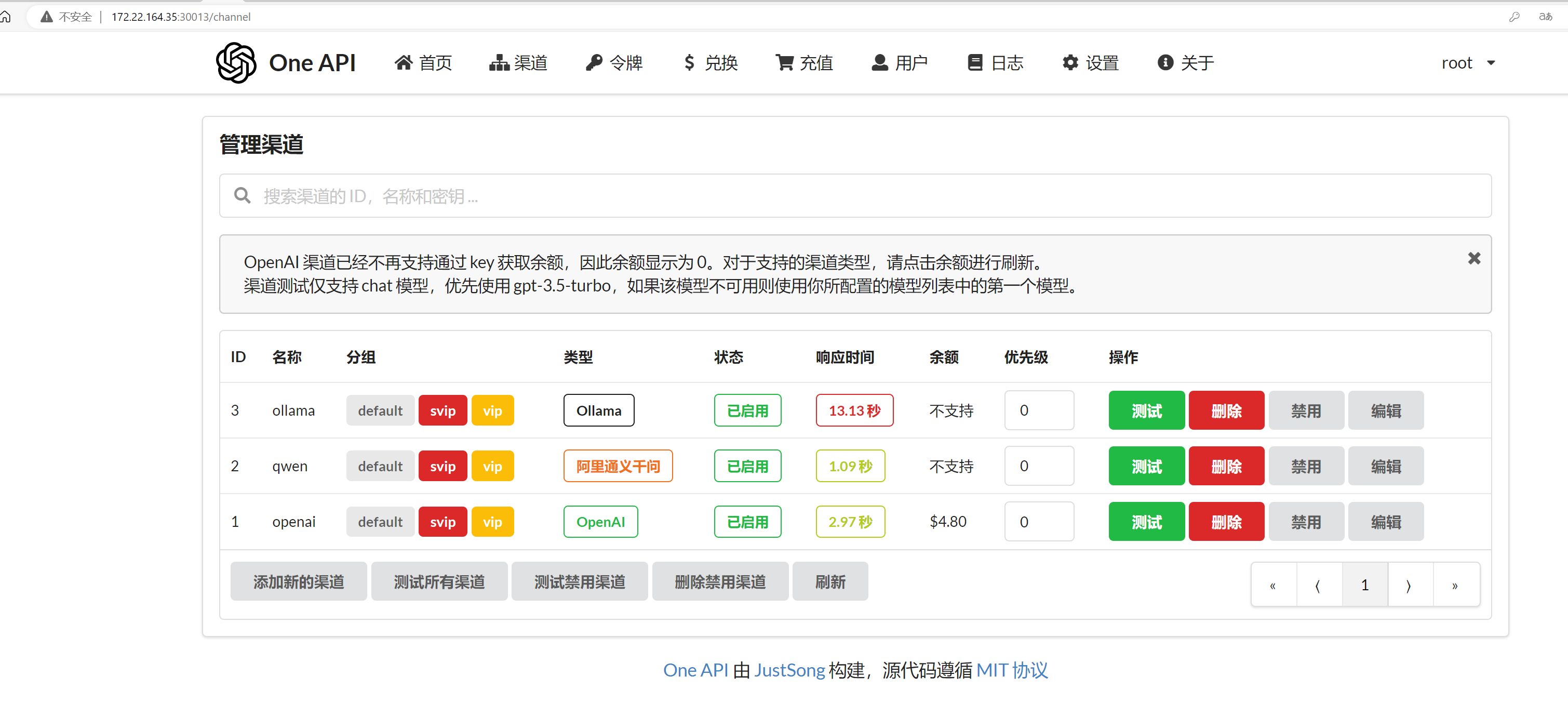This screenshot has height=716, width=1568.
Task: Disable the qwen channel
Action: (x=1306, y=467)
